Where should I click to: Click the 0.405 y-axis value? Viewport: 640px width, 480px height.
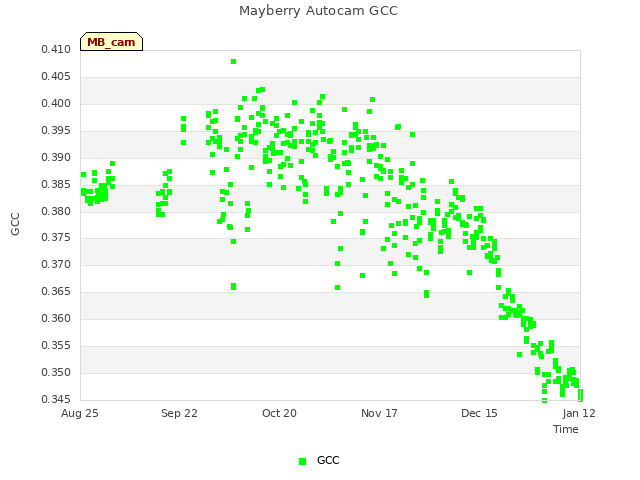coord(56,77)
